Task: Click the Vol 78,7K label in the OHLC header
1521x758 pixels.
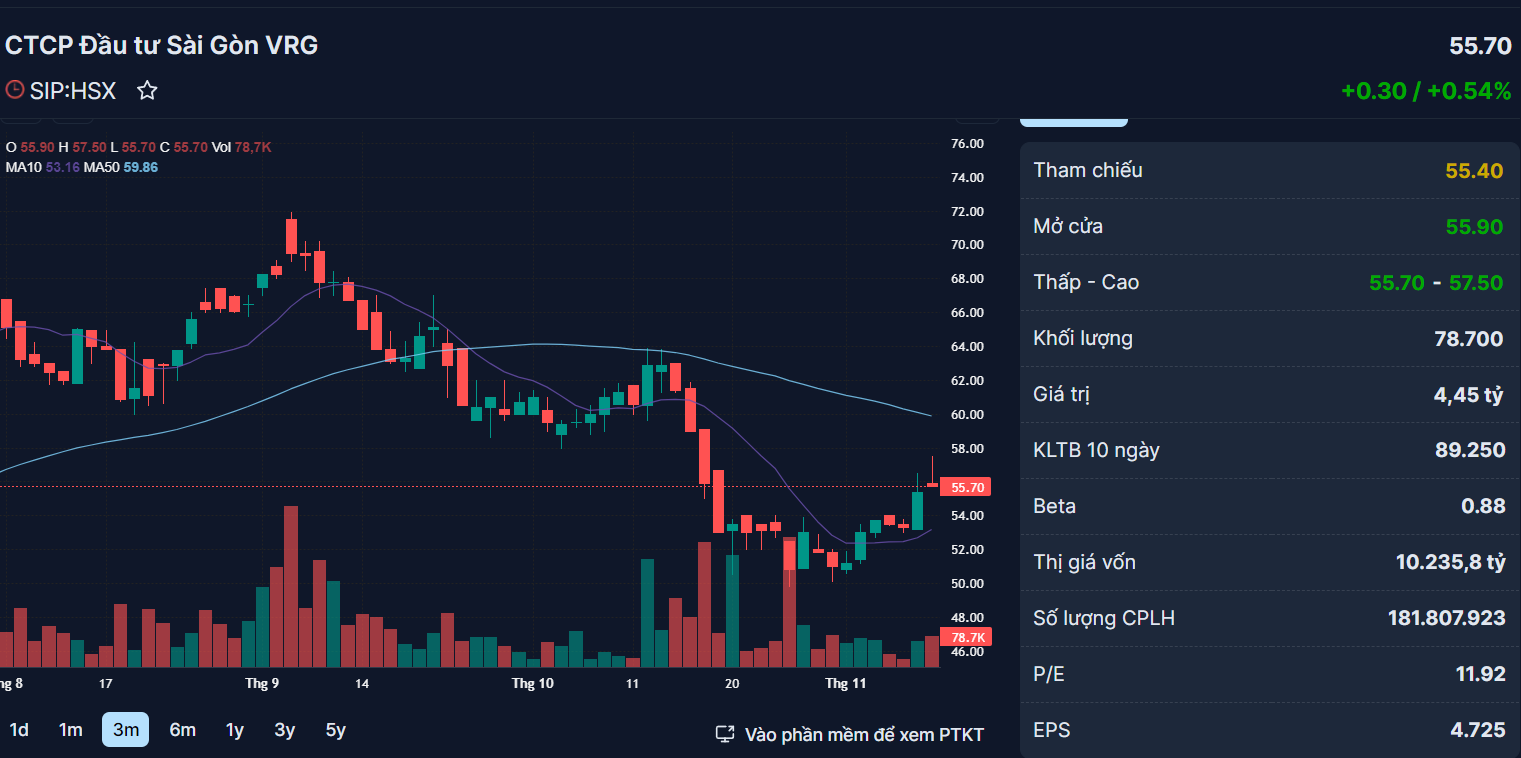Action: [242, 147]
